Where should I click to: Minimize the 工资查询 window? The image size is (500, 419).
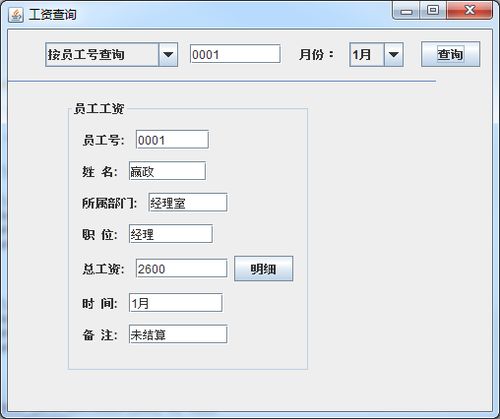[x=406, y=11]
